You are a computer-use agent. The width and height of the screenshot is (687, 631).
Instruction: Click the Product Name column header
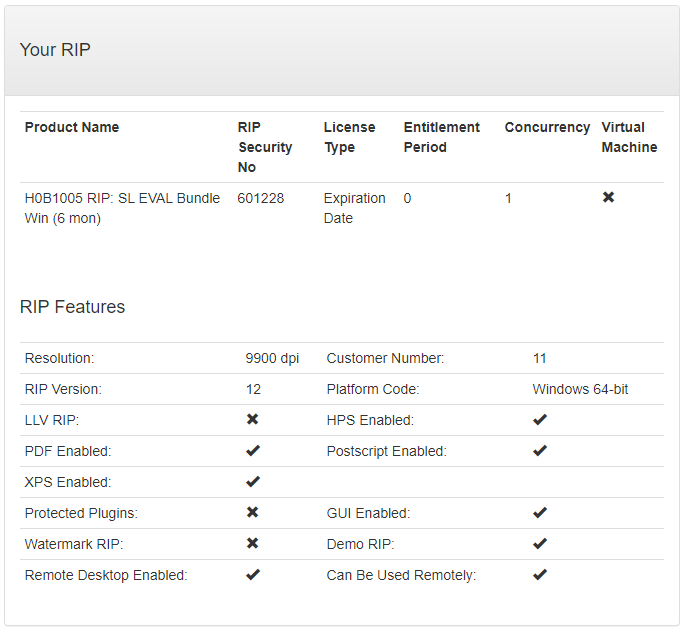pyautogui.click(x=72, y=127)
